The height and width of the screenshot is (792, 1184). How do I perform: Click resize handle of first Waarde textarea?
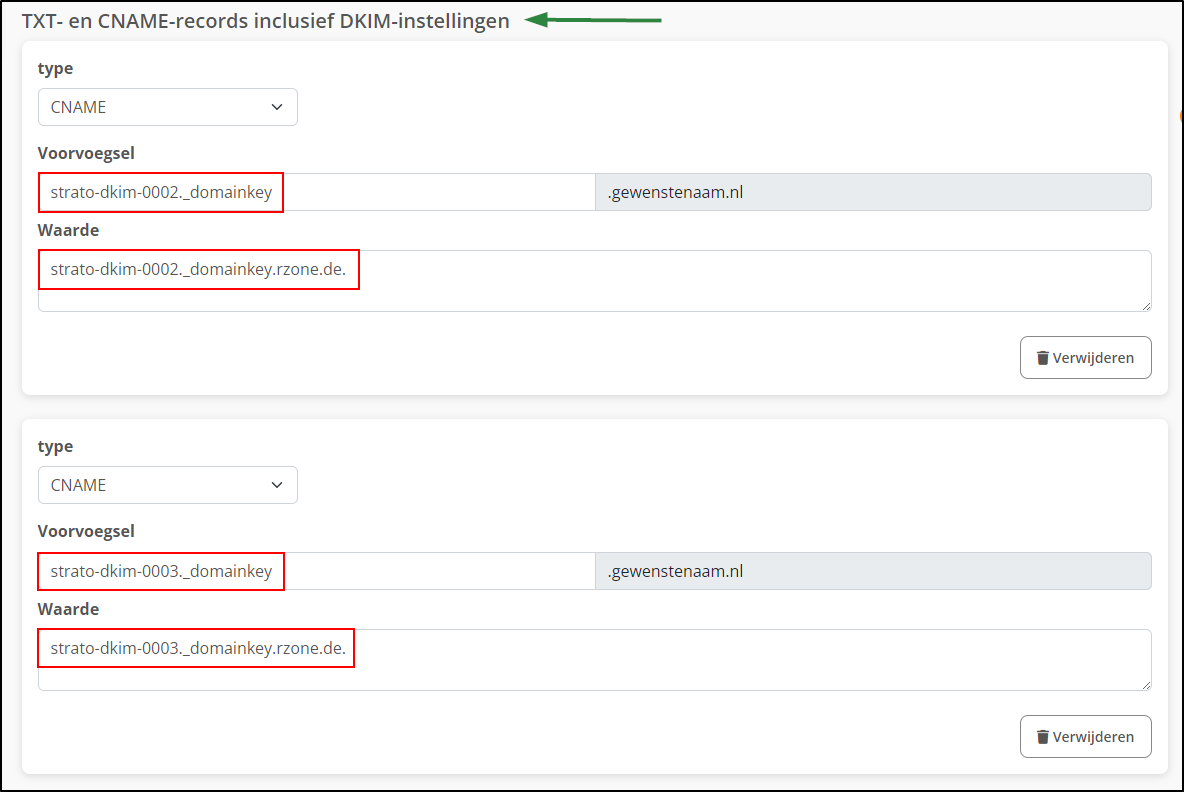pos(1145,305)
